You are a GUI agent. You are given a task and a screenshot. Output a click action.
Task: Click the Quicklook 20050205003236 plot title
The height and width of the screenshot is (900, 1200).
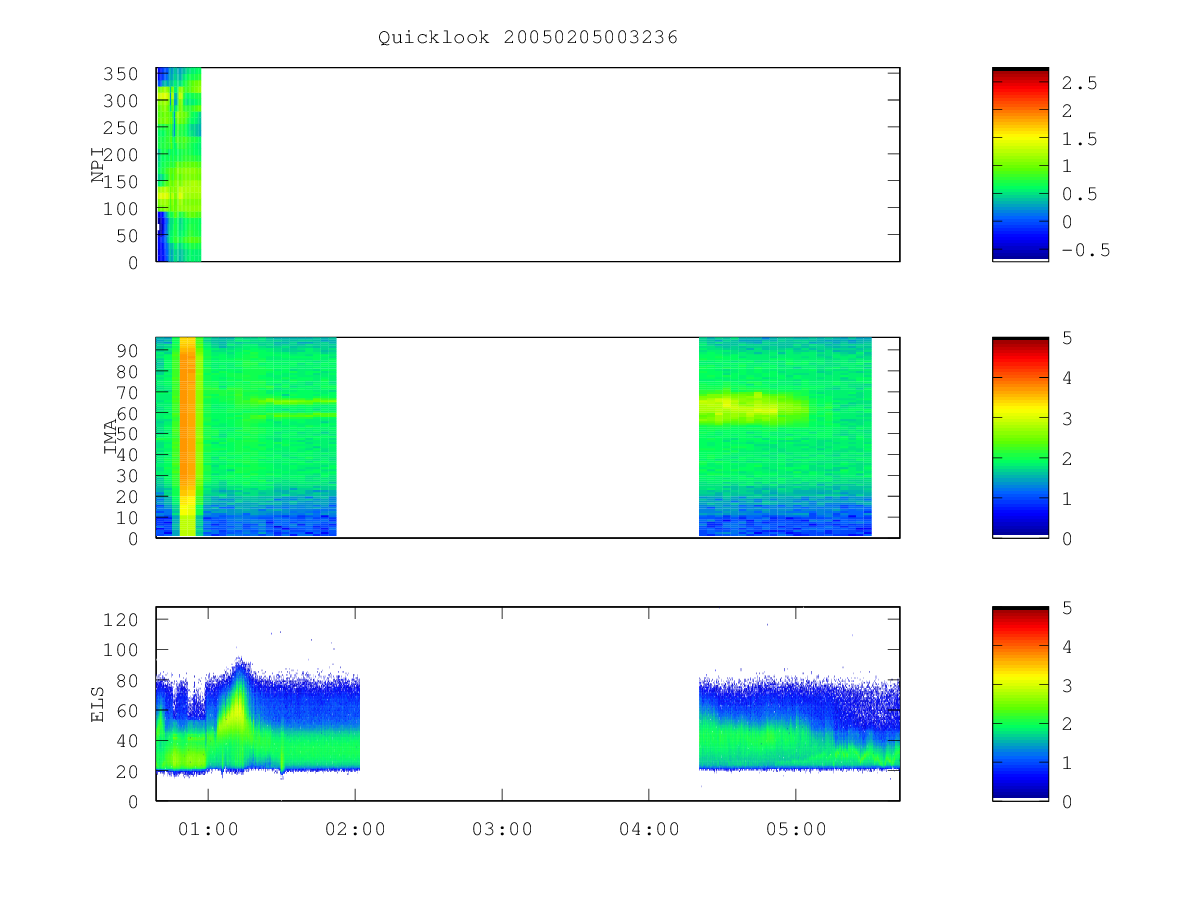pyautogui.click(x=528, y=37)
